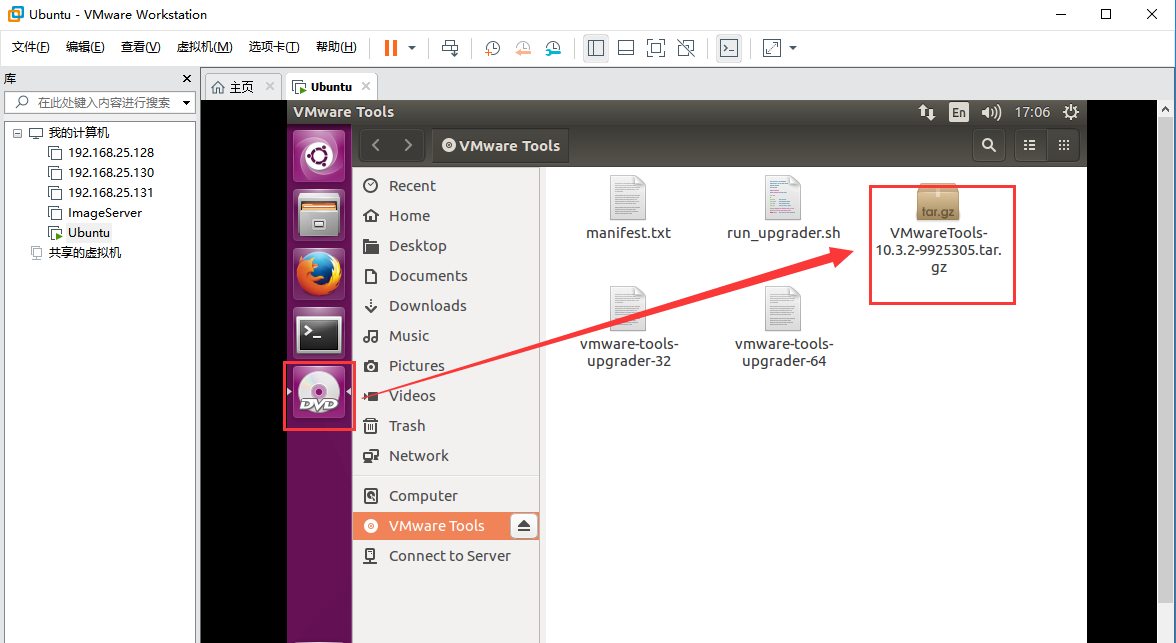
Task: Open the 帮助(H) menu
Action: click(336, 47)
